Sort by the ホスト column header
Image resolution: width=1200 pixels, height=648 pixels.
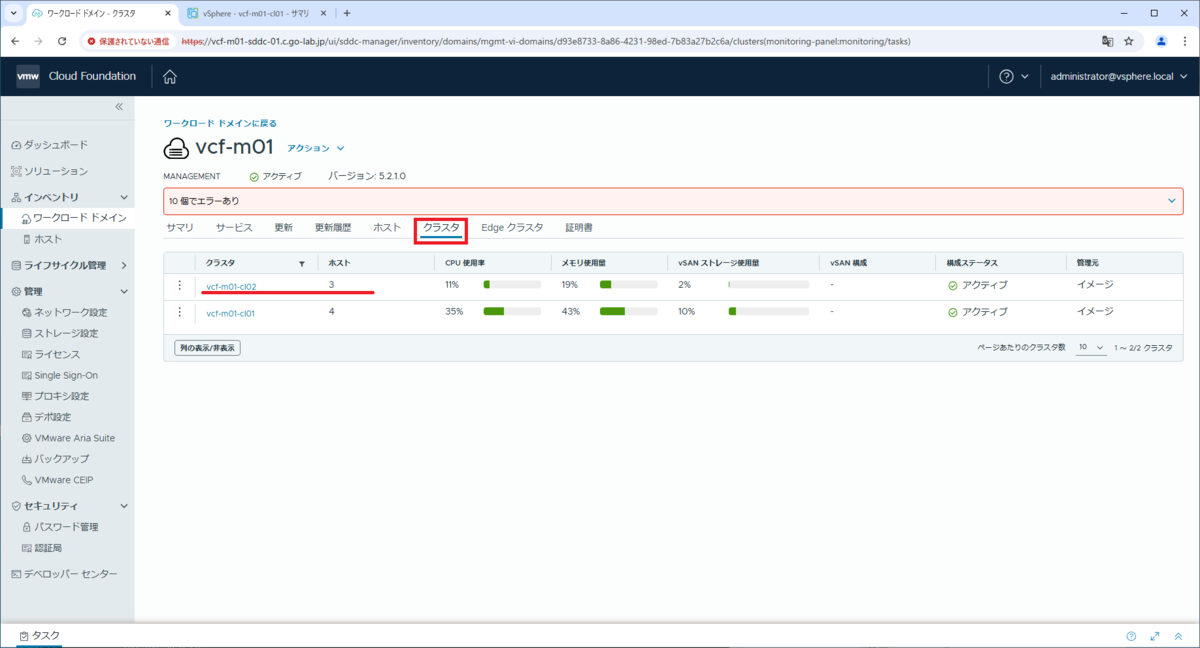point(339,264)
